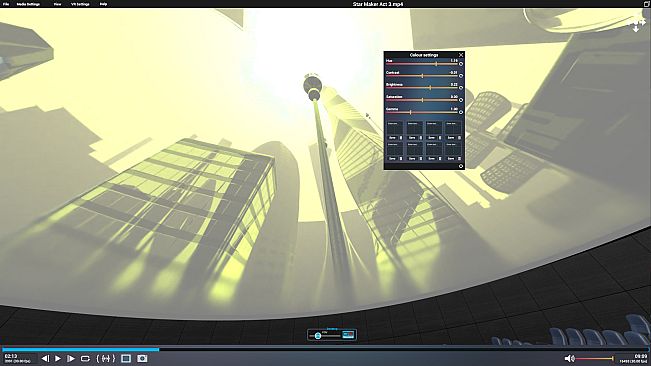
Task: Open the View menu
Action: [57, 4]
